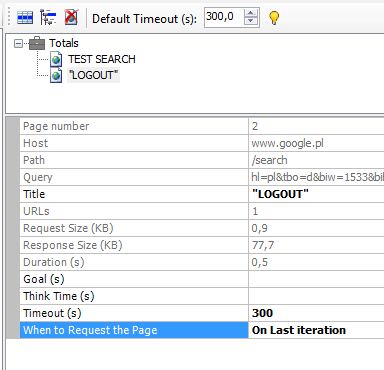Click the Default Timeout (s) label

click(144, 19)
